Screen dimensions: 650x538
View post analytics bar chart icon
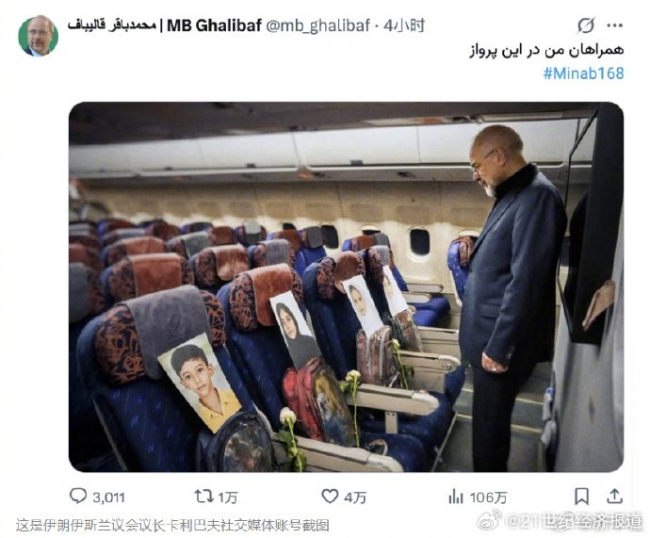pyautogui.click(x=456, y=497)
